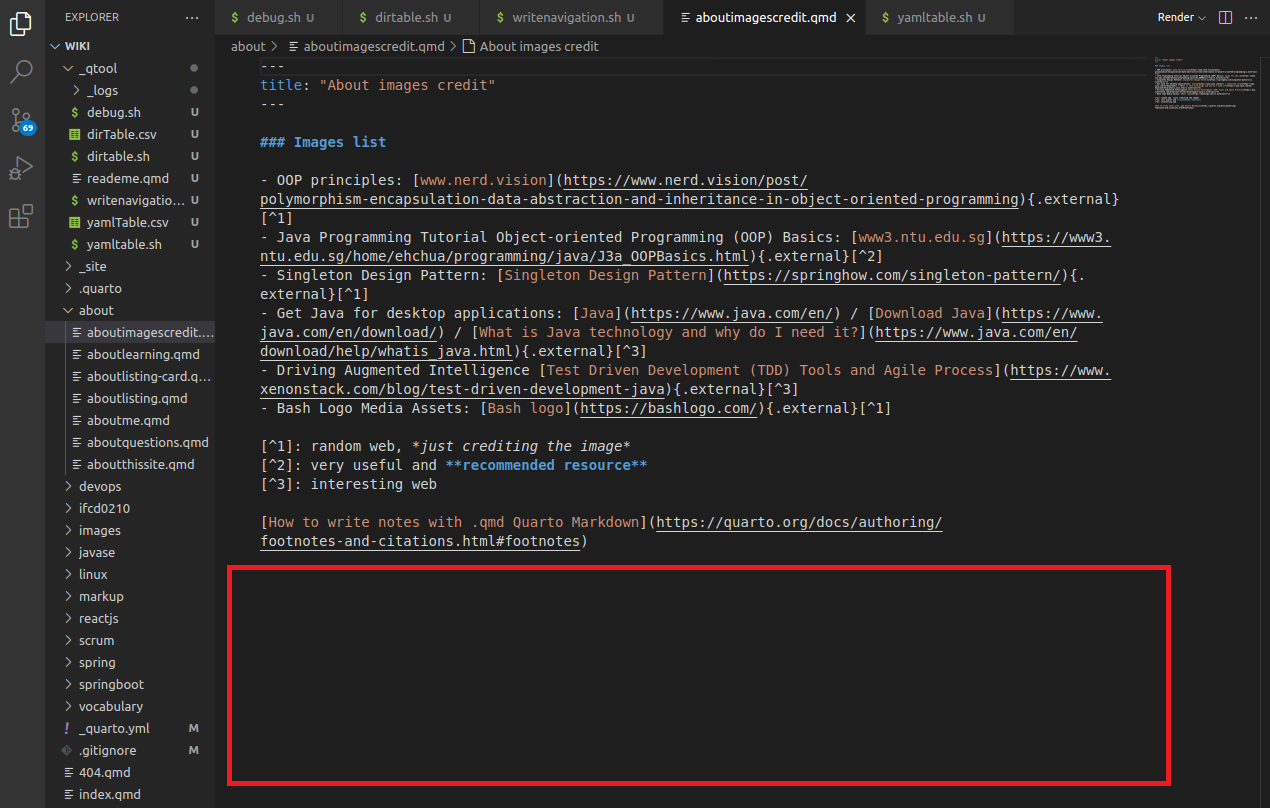Open the Extensions view

coord(21,216)
